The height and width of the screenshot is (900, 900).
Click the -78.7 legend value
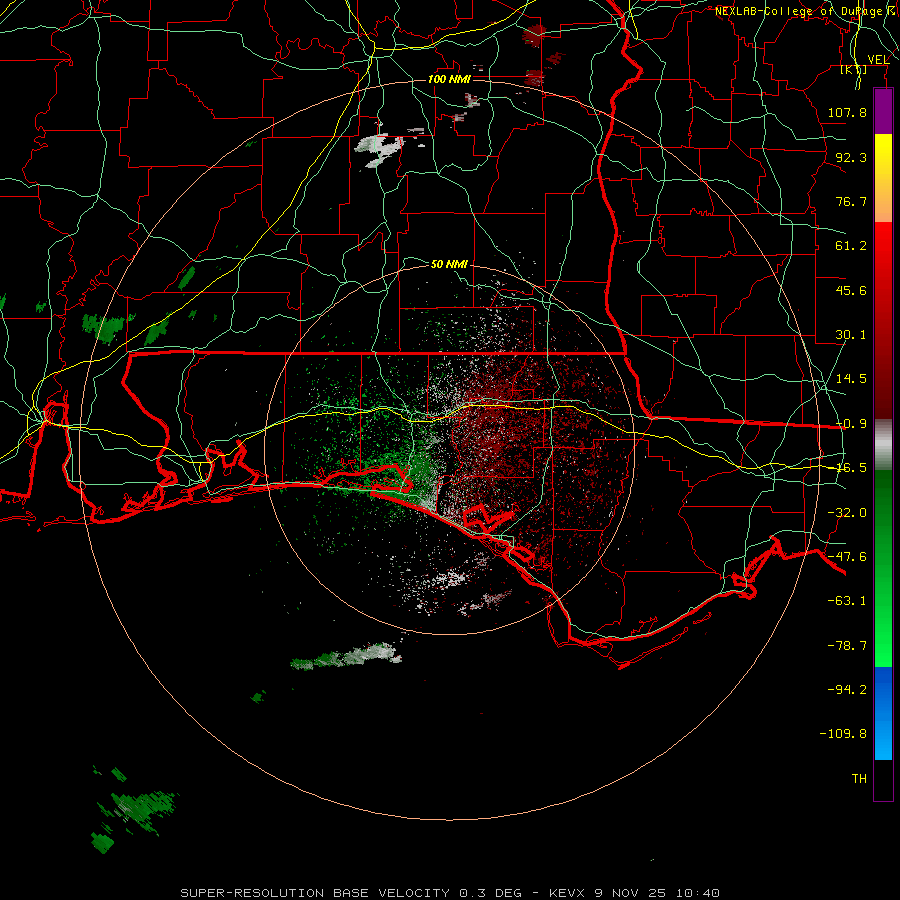847,646
